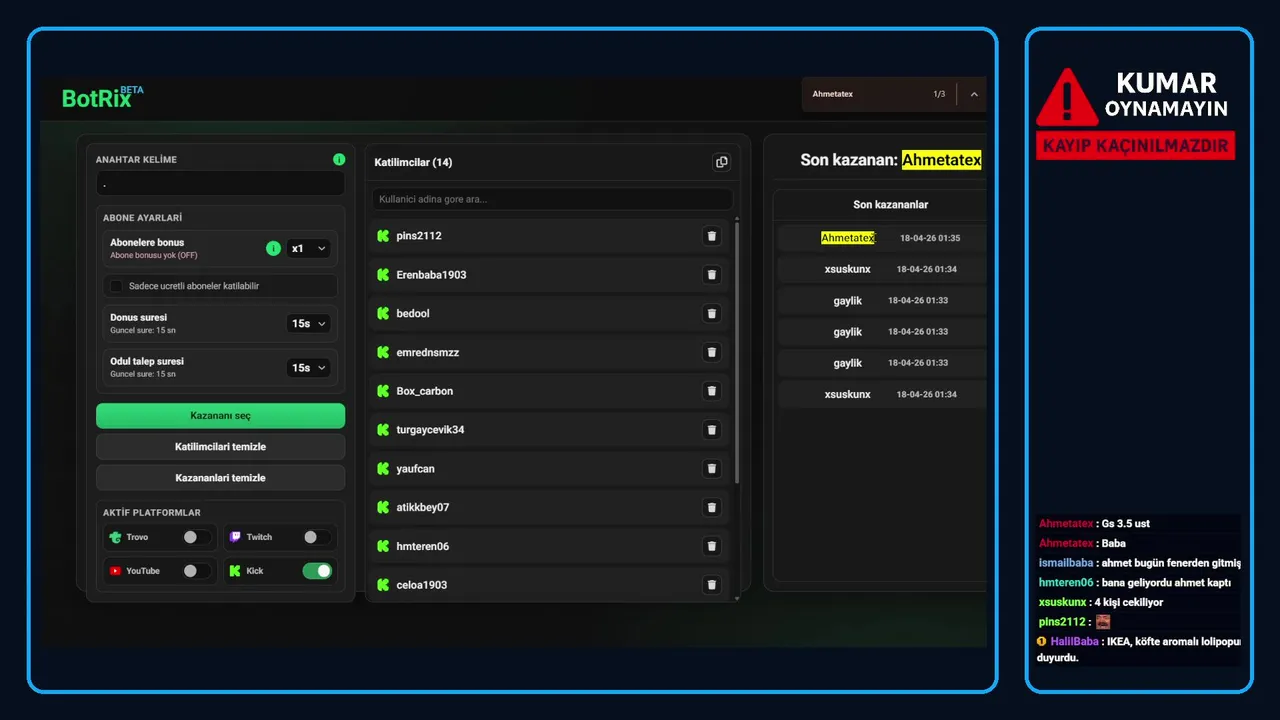Image resolution: width=1280 pixels, height=720 pixels.
Task: Click Kick icon beside Box_carbon
Action: point(382,391)
